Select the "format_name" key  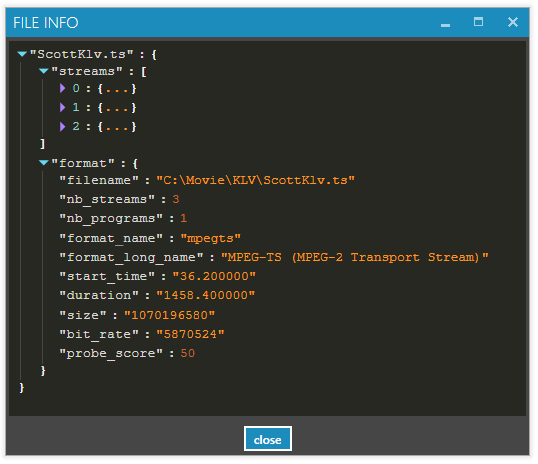[111, 238]
